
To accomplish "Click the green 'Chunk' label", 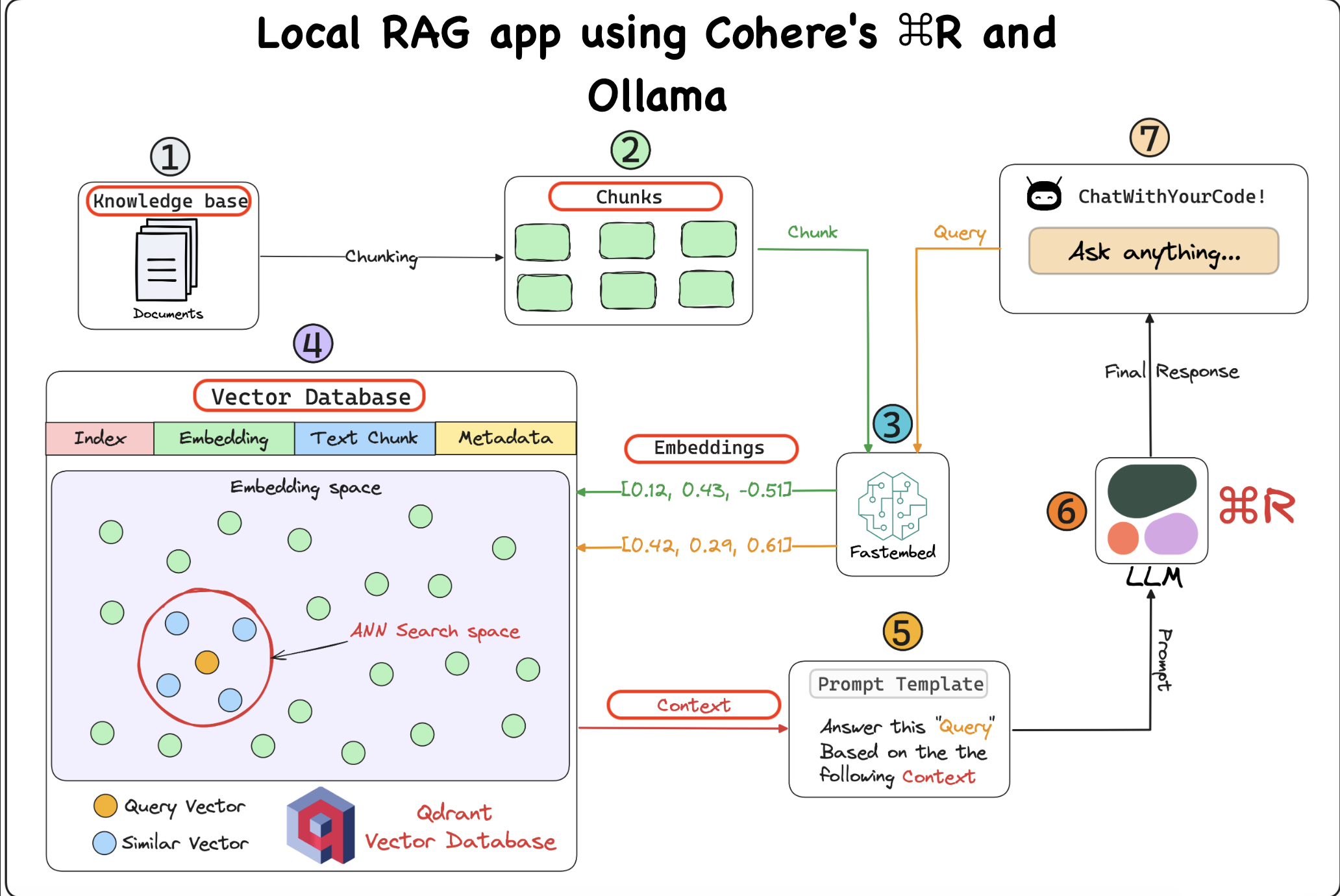I will coord(812,232).
